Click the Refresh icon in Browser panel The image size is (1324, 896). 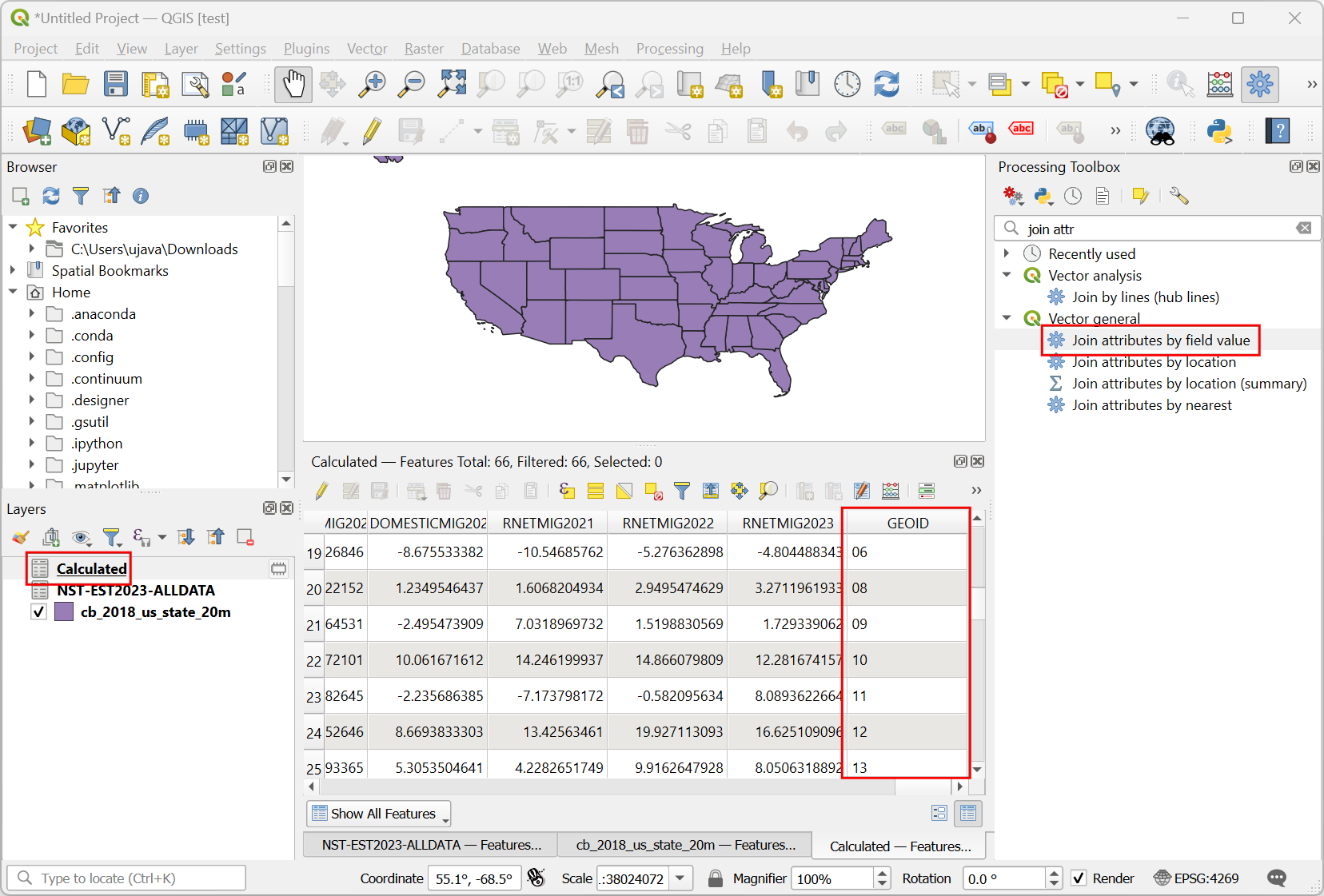pos(51,196)
